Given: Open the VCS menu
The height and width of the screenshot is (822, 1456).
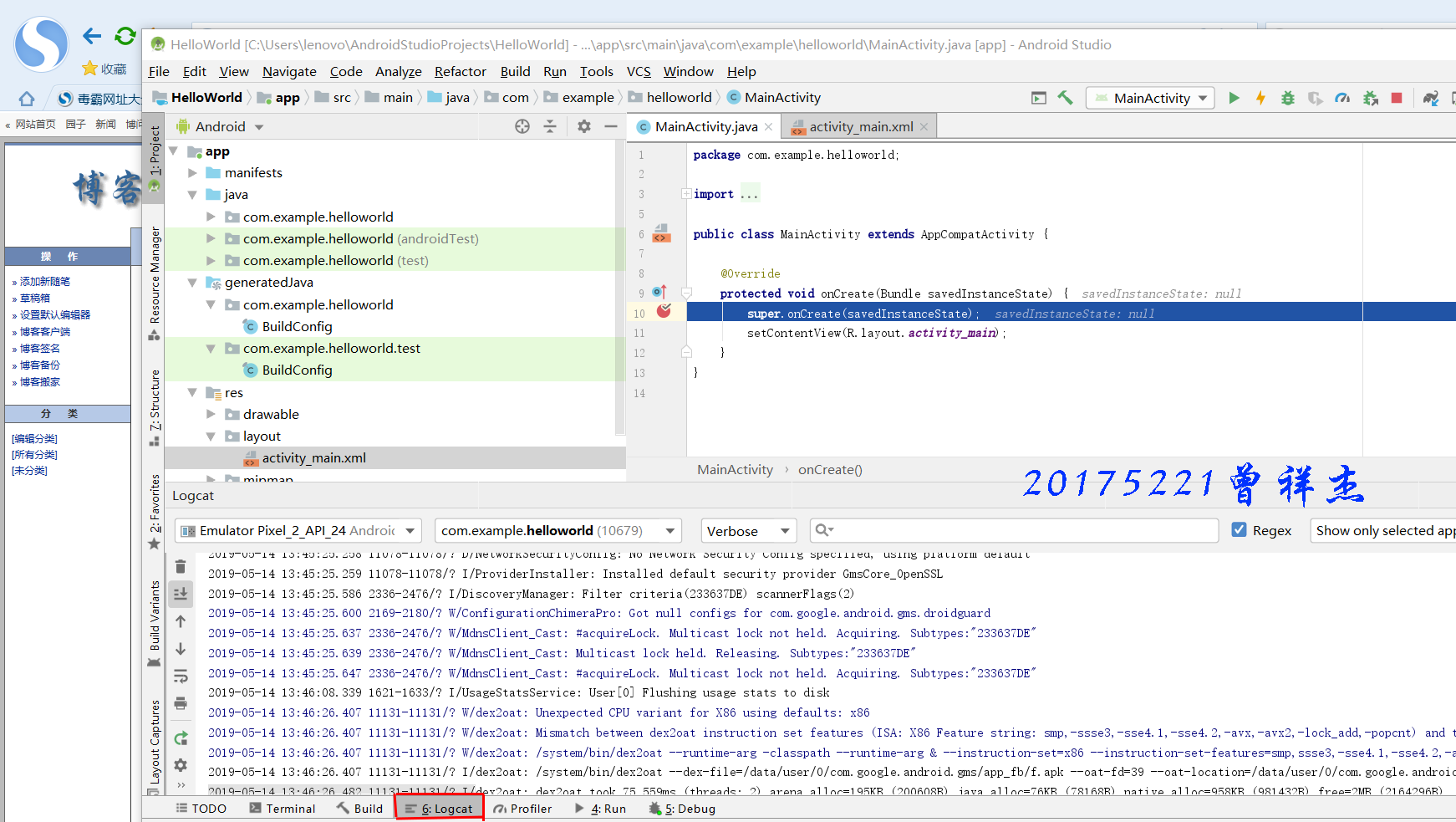Looking at the screenshot, I should point(639,72).
